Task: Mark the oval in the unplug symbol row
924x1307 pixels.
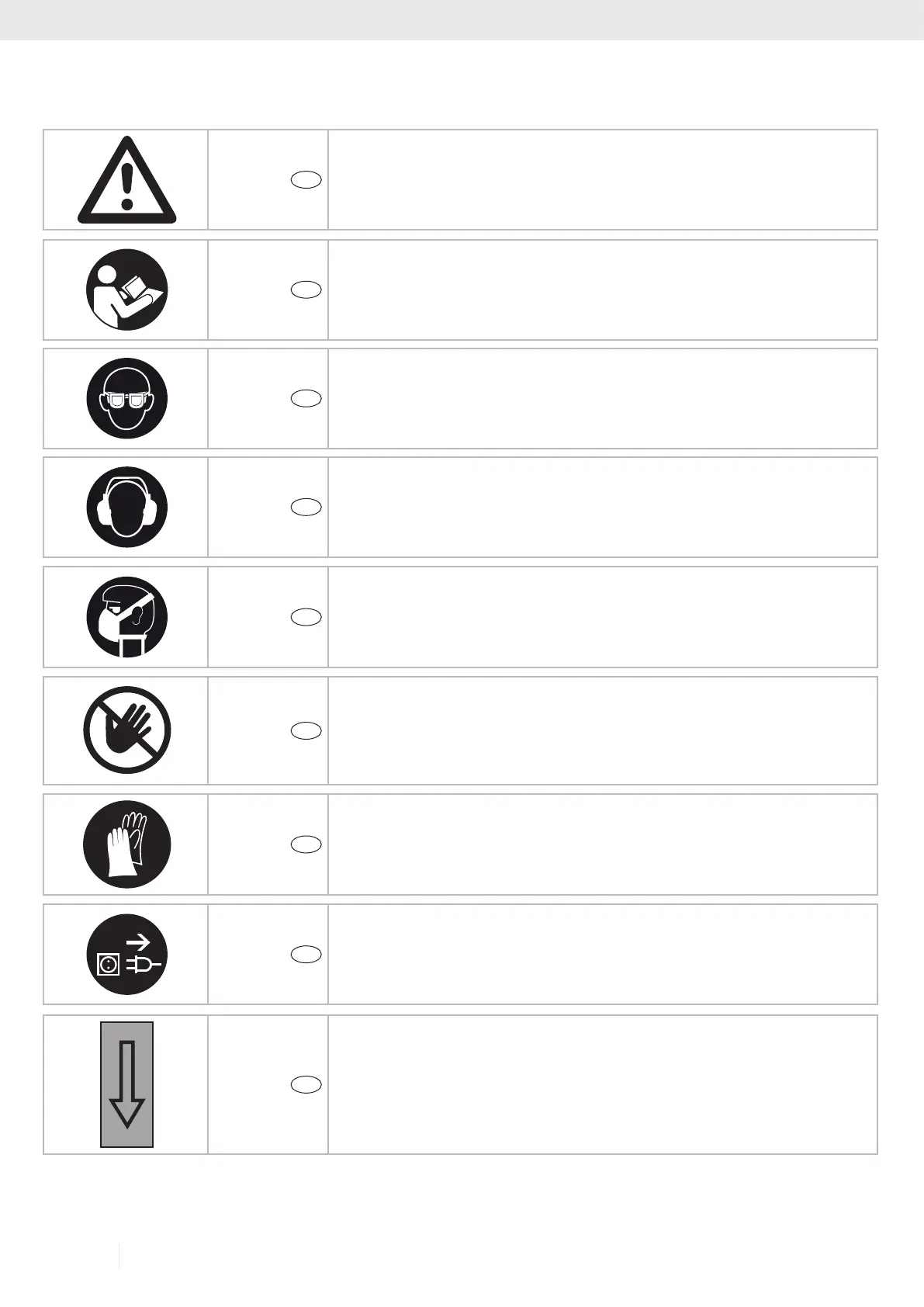Action: (x=306, y=955)
